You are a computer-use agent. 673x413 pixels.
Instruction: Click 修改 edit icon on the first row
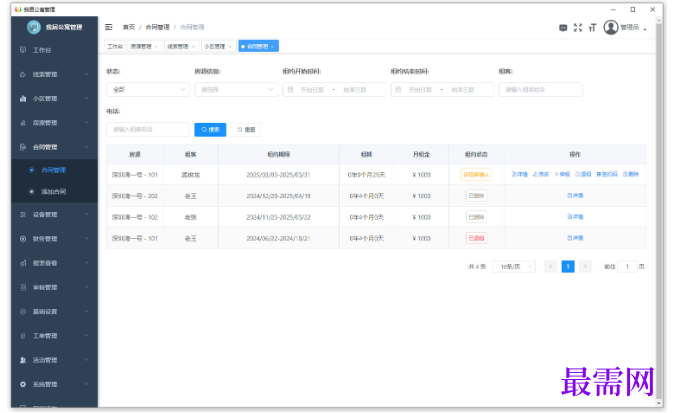pos(541,174)
